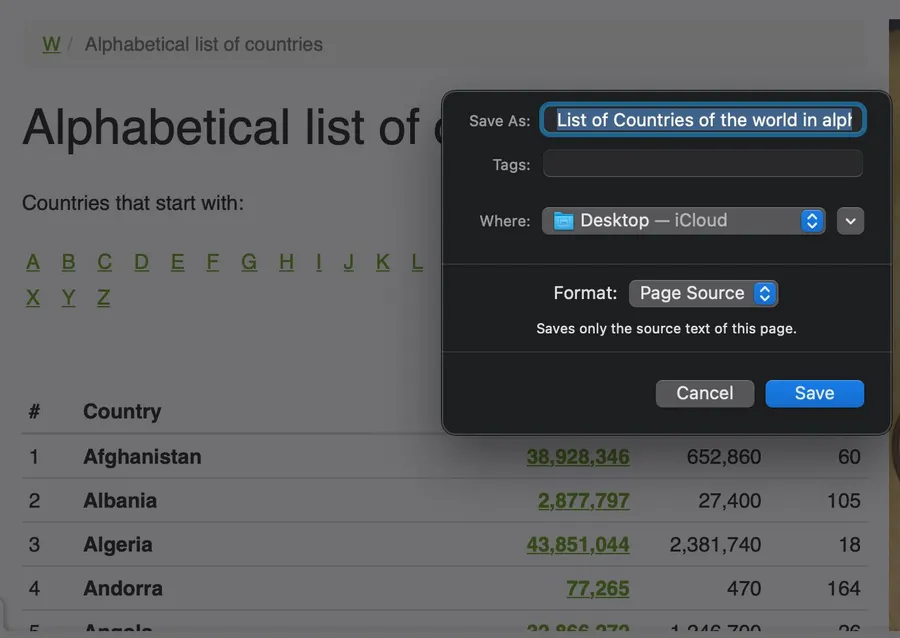
Task: Click the Country column header
Action: pyautogui.click(x=122, y=412)
